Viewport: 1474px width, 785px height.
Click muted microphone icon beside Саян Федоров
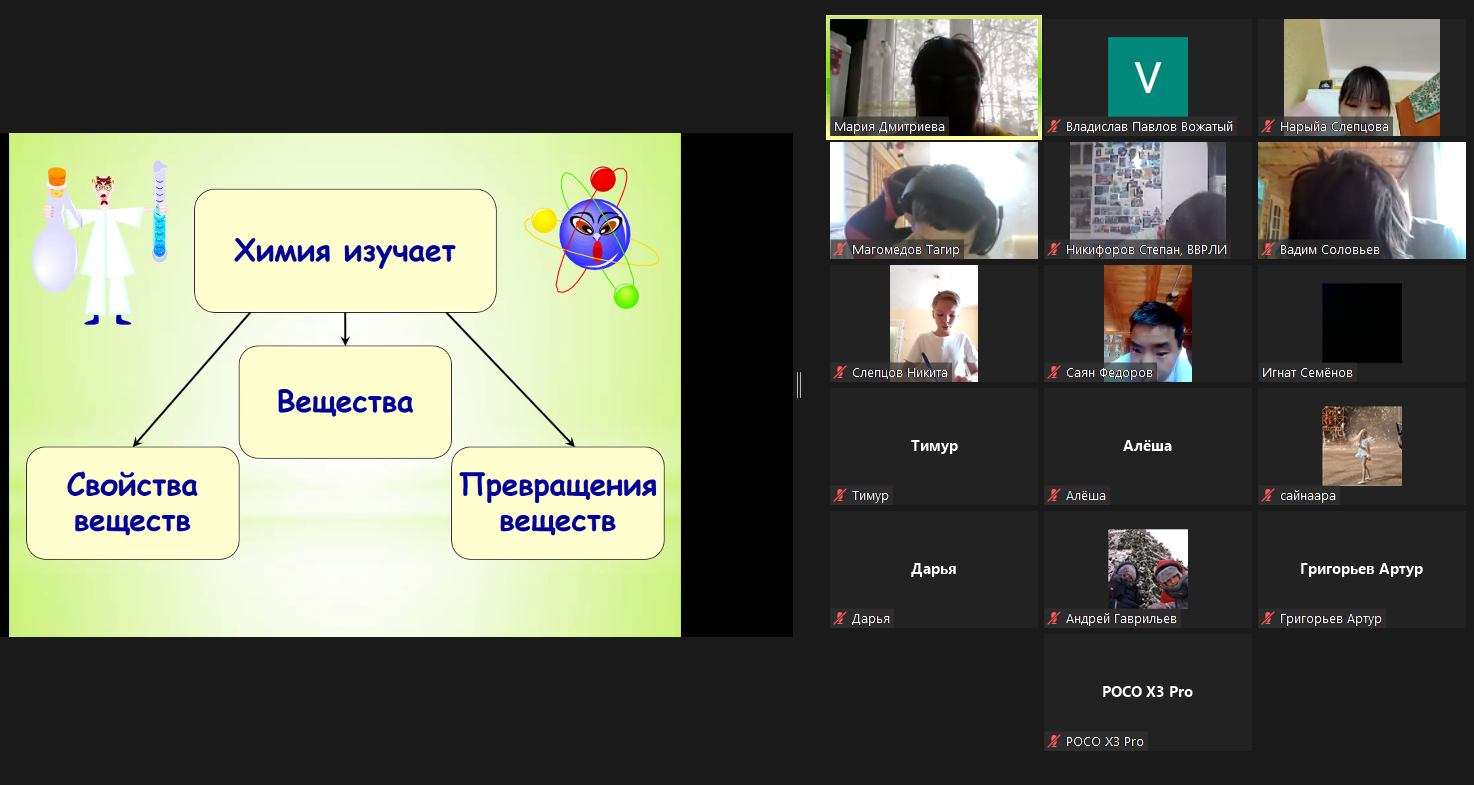pyautogui.click(x=1054, y=373)
